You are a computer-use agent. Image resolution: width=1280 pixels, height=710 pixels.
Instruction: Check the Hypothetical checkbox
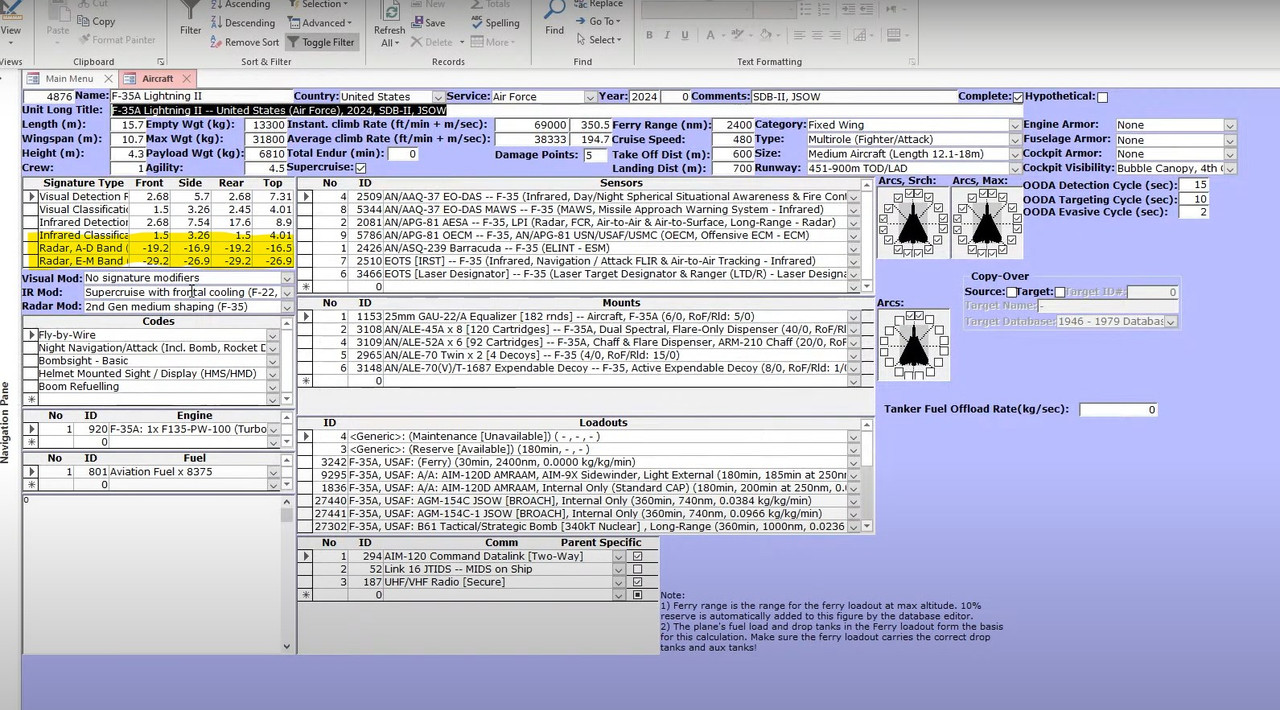(x=1102, y=97)
